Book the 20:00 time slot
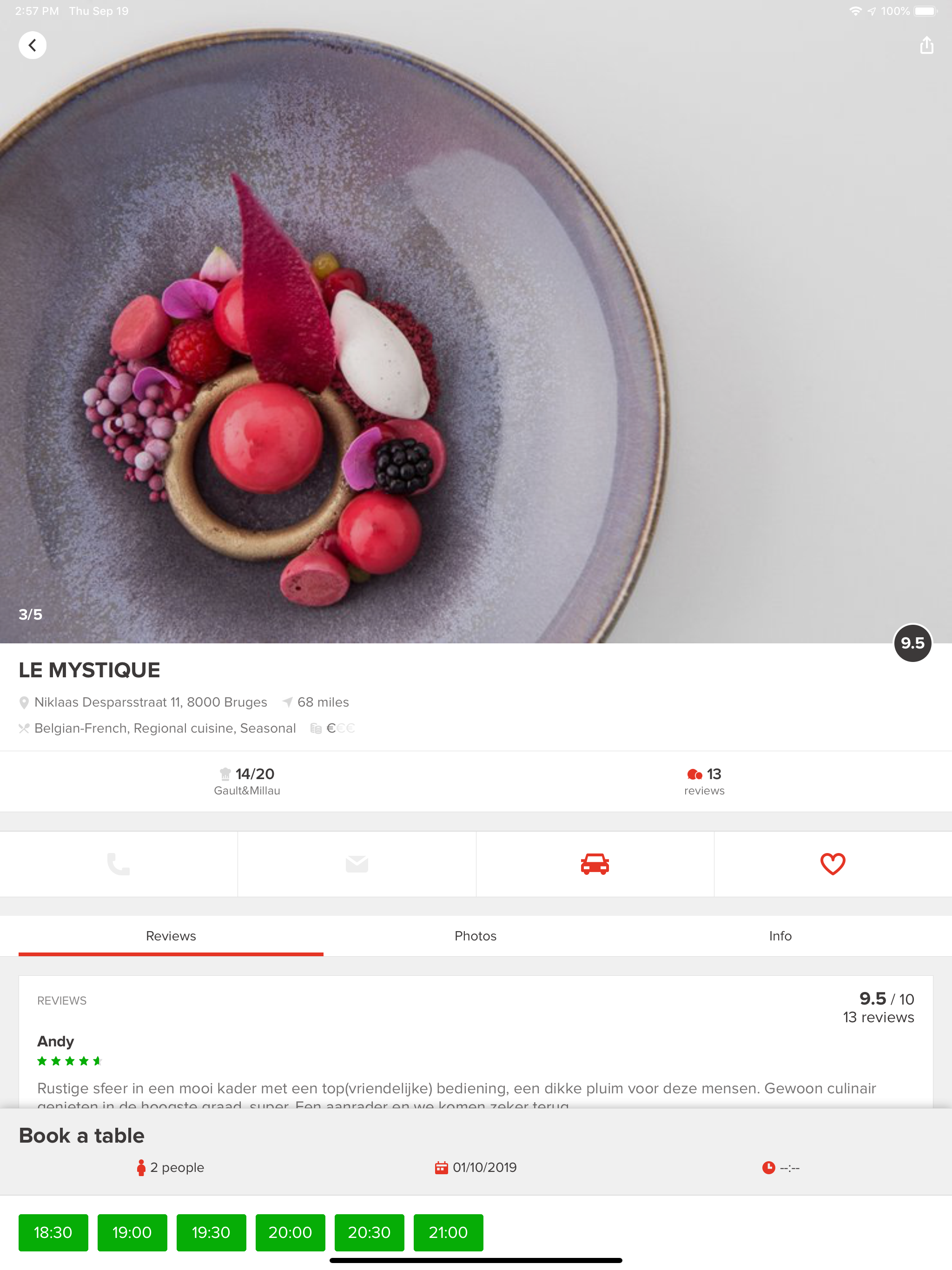The height and width of the screenshot is (1270, 952). point(291,1232)
